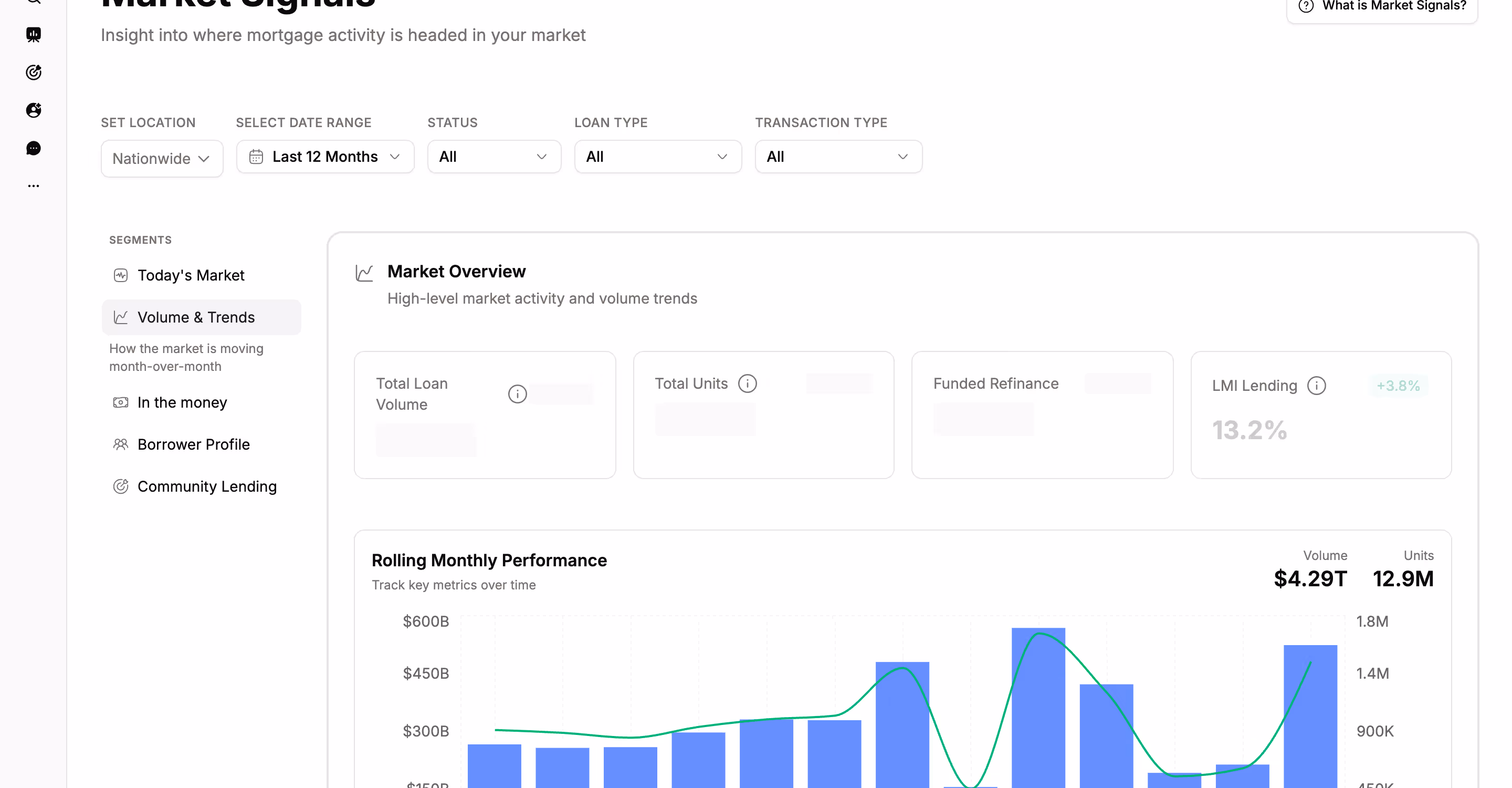Select the Today's Market segment
This screenshot has height=788, width=1512.
[201, 275]
